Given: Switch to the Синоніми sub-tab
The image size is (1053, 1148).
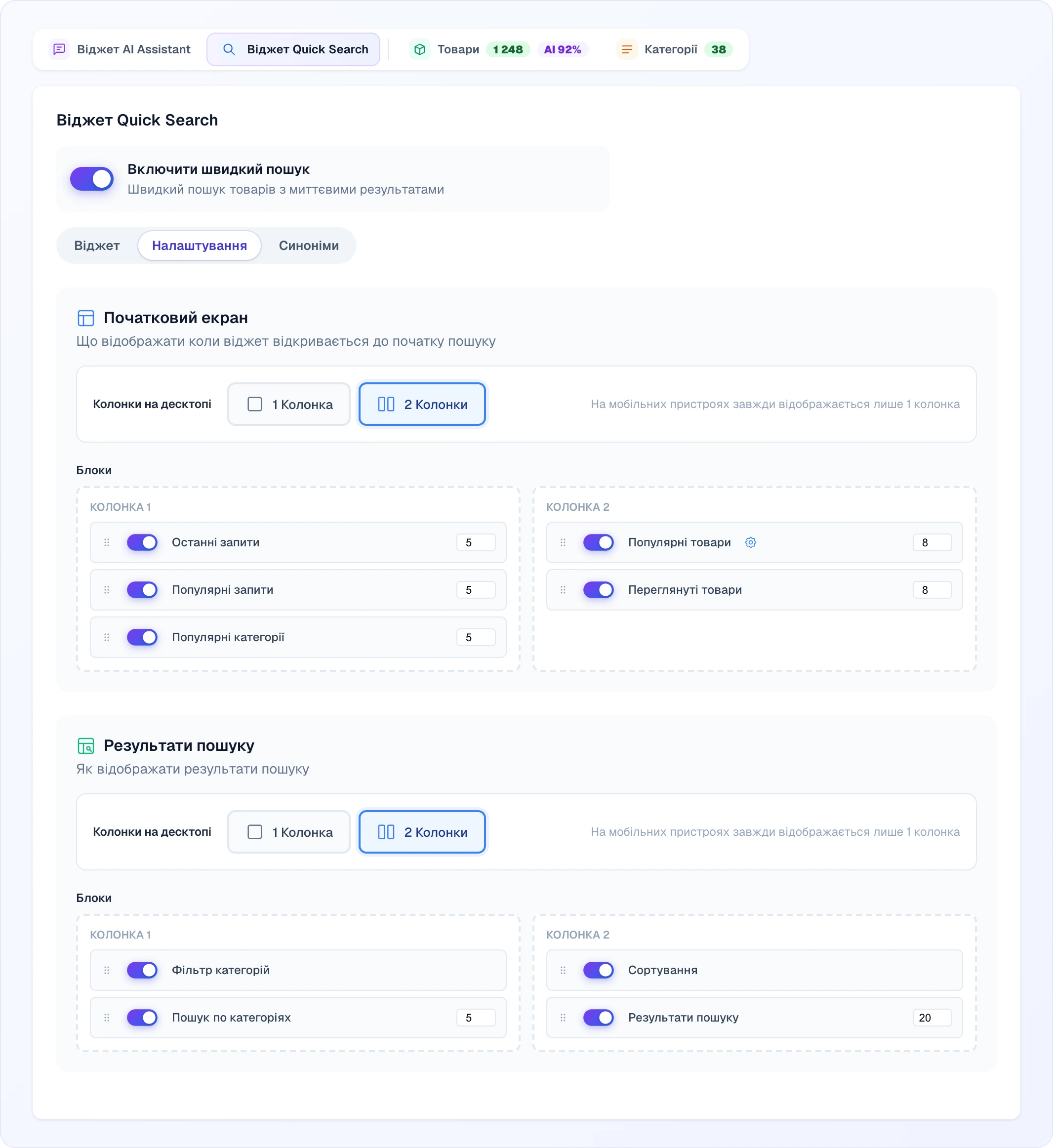Looking at the screenshot, I should (x=308, y=246).
